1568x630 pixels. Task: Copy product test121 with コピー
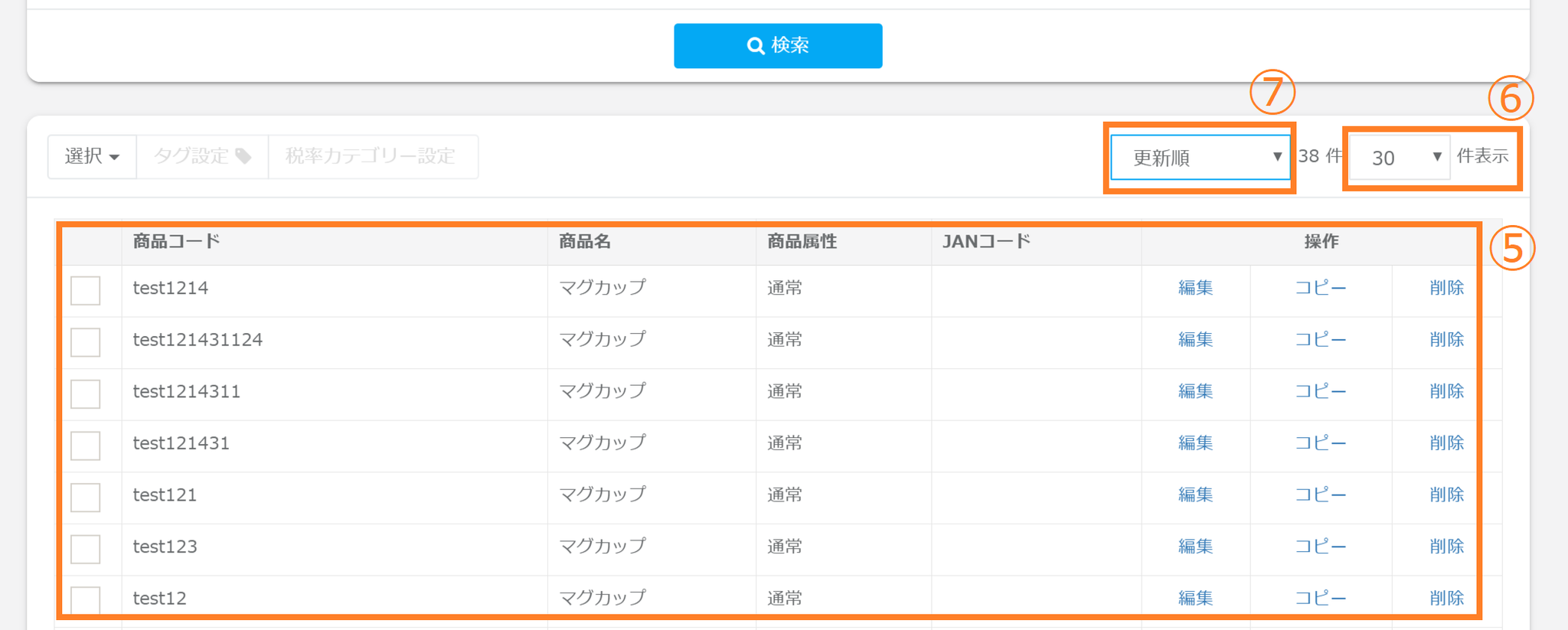(x=1320, y=495)
